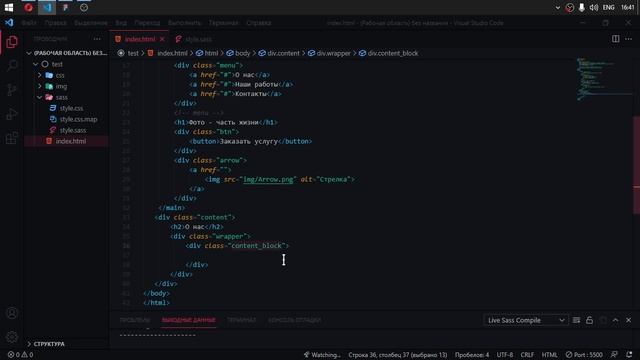Collapse the sass folder
The width and height of the screenshot is (640, 360).
click(x=40, y=97)
